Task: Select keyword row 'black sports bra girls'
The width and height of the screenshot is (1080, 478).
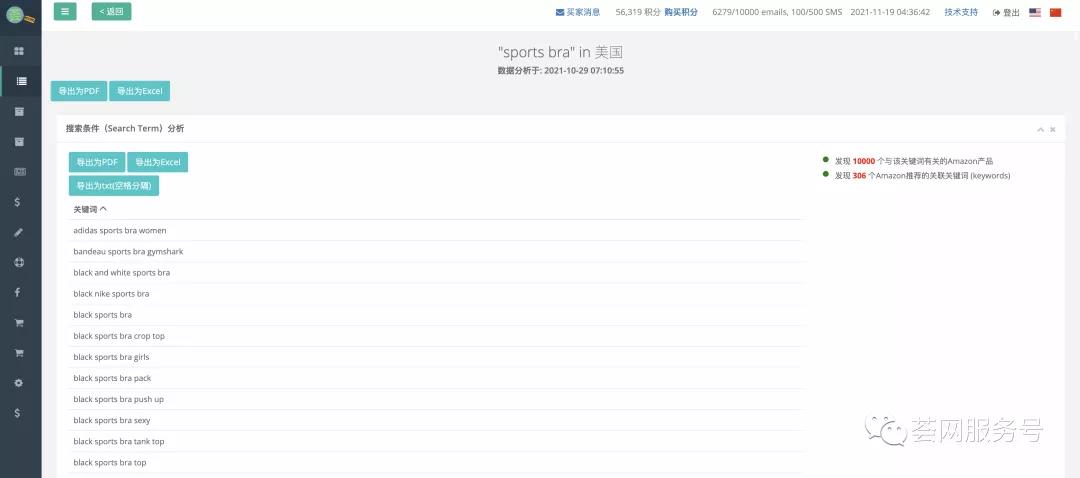Action: point(435,357)
